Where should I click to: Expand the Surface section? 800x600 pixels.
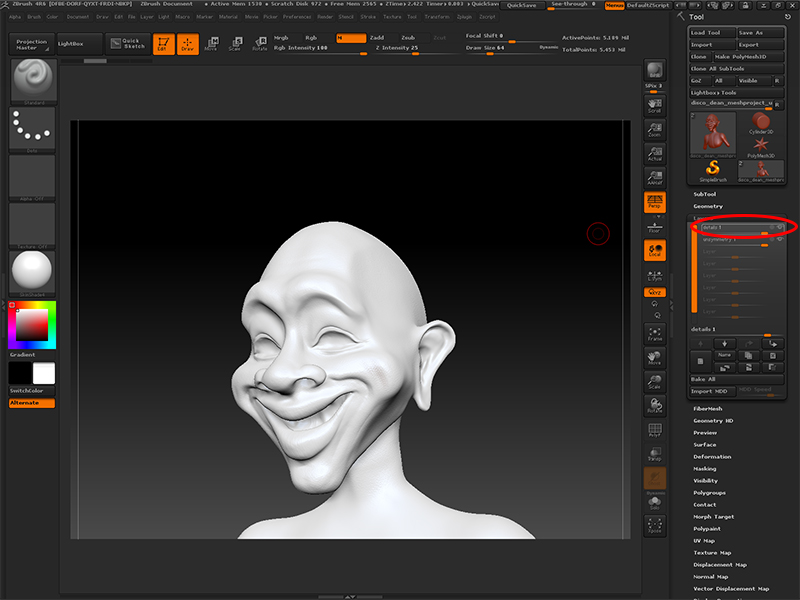[x=705, y=445]
